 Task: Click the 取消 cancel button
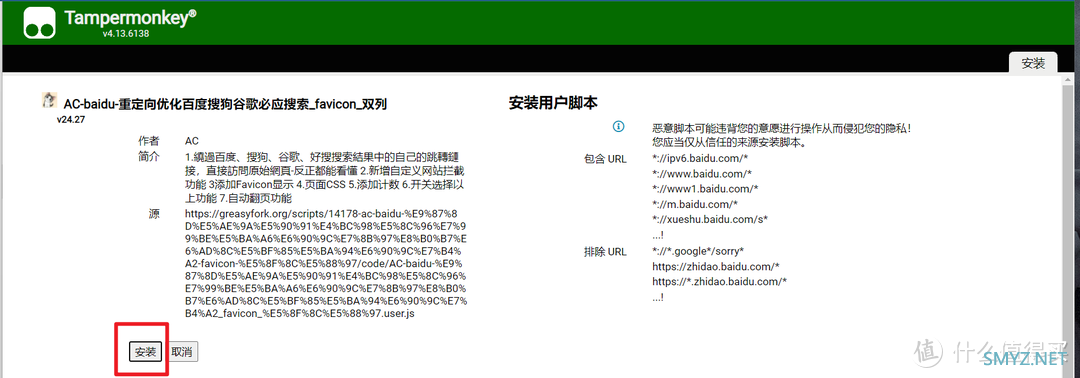point(183,352)
